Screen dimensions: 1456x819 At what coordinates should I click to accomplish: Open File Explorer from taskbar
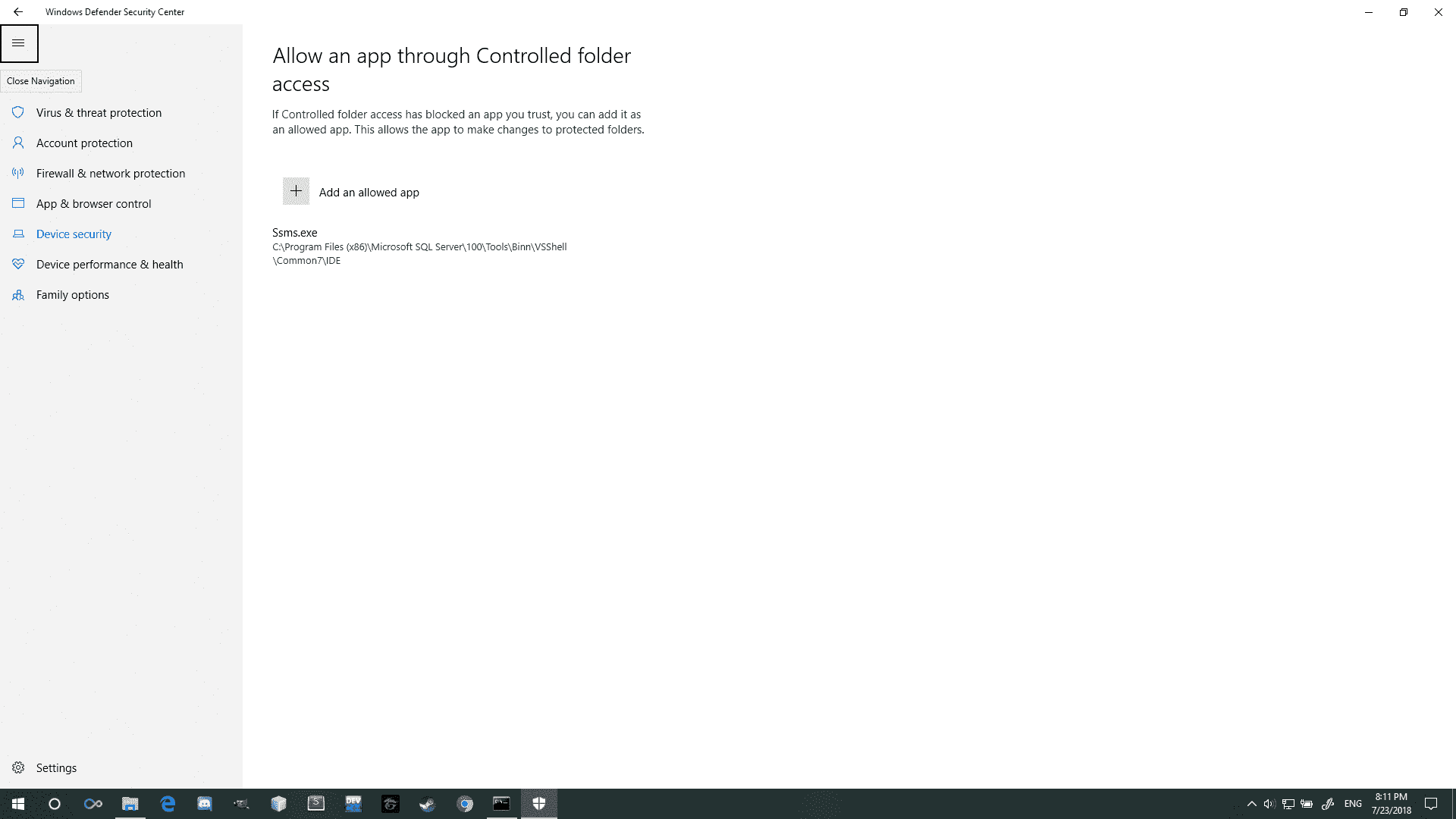pos(130,804)
